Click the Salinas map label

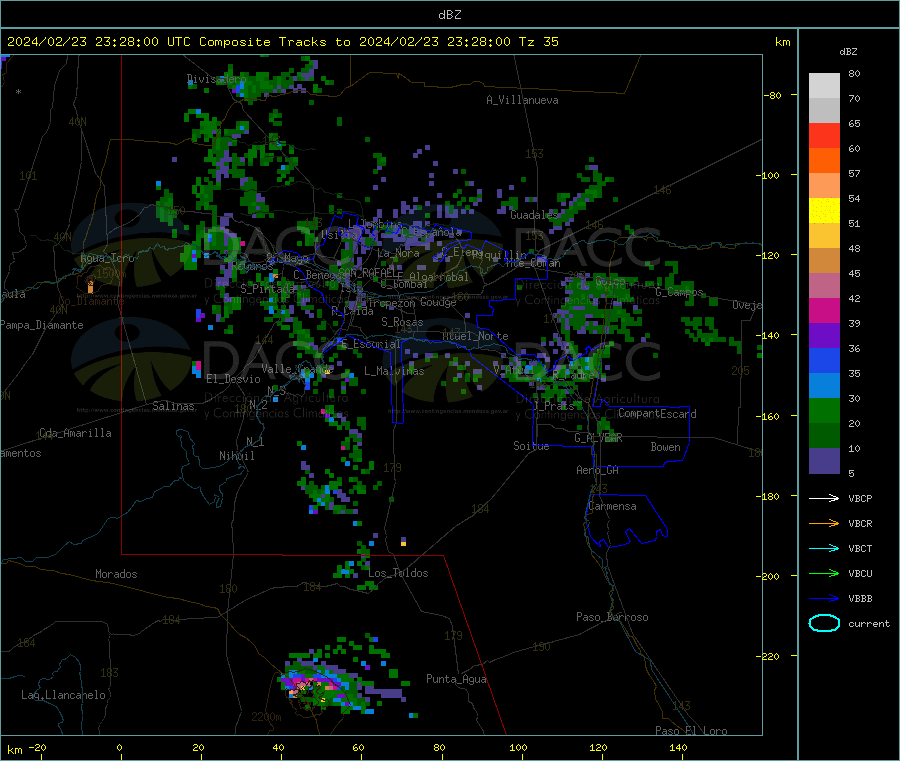click(173, 406)
